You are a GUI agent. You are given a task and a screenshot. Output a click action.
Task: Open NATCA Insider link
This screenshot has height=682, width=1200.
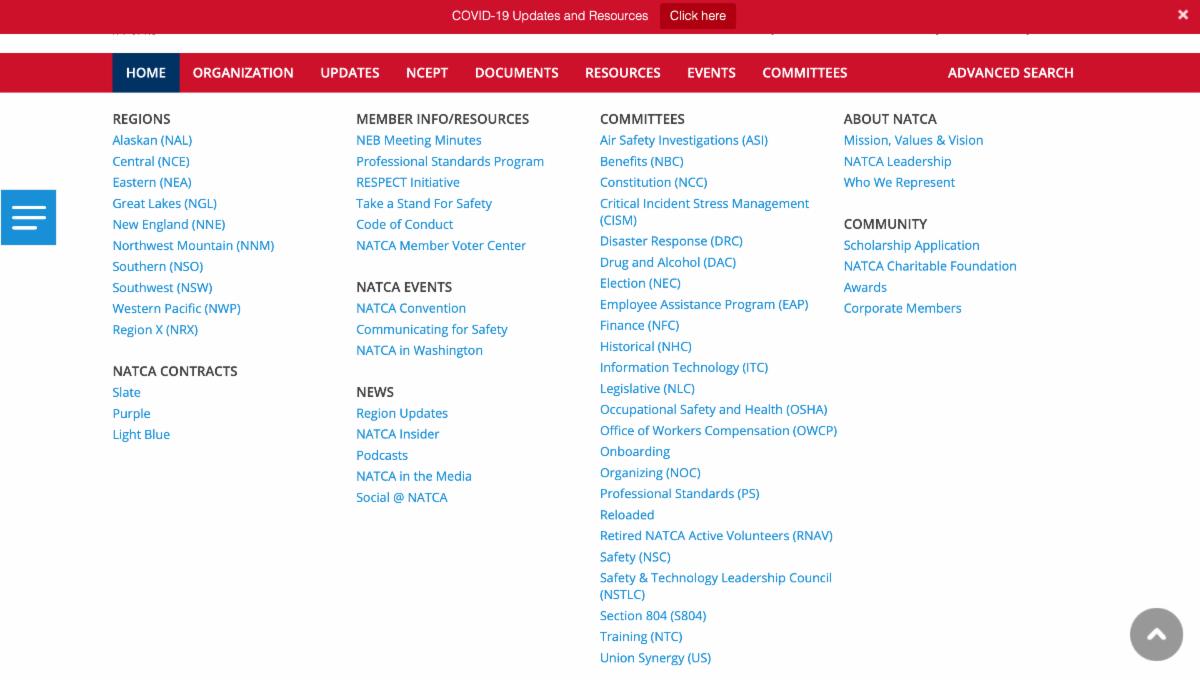pos(398,434)
